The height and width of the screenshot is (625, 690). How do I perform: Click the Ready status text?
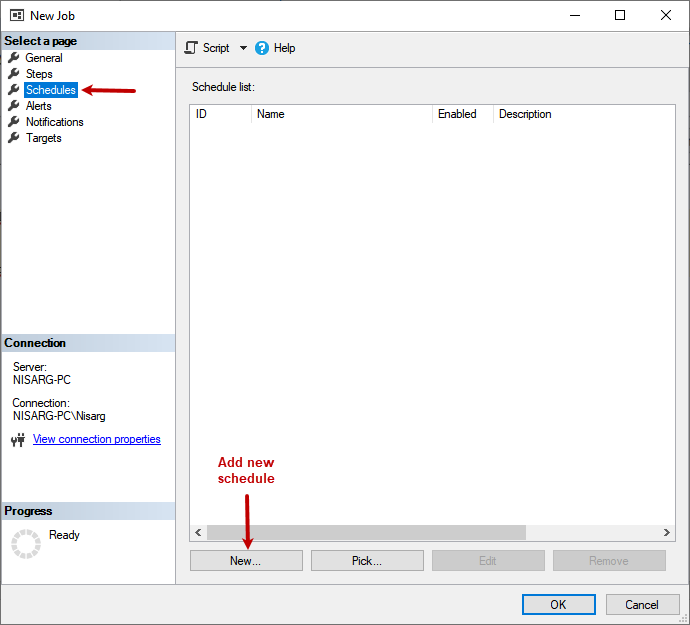pos(64,535)
